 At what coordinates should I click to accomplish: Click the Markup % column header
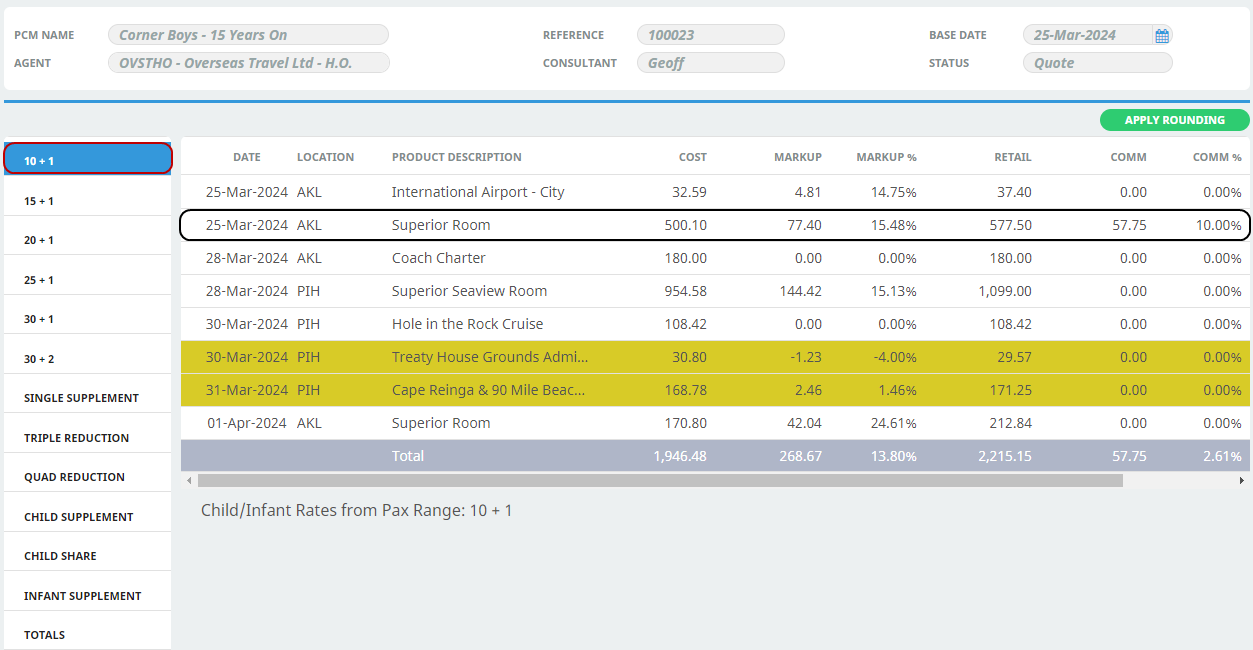coord(886,157)
